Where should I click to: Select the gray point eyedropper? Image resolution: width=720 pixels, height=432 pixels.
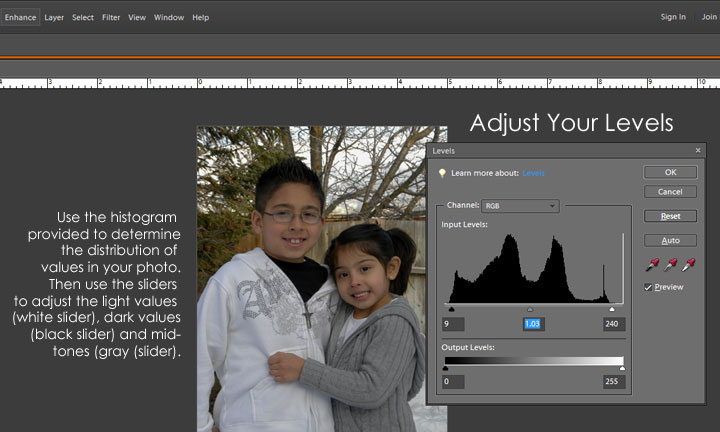pos(670,265)
